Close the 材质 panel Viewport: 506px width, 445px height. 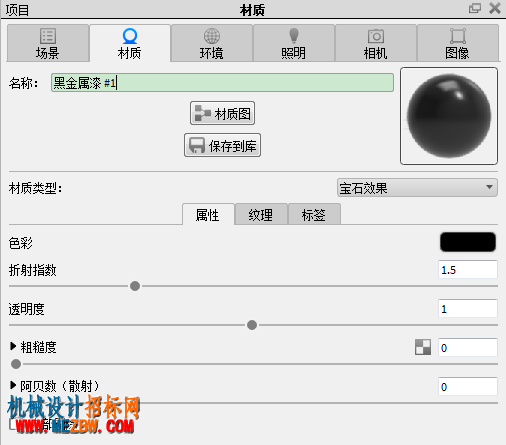(495, 8)
